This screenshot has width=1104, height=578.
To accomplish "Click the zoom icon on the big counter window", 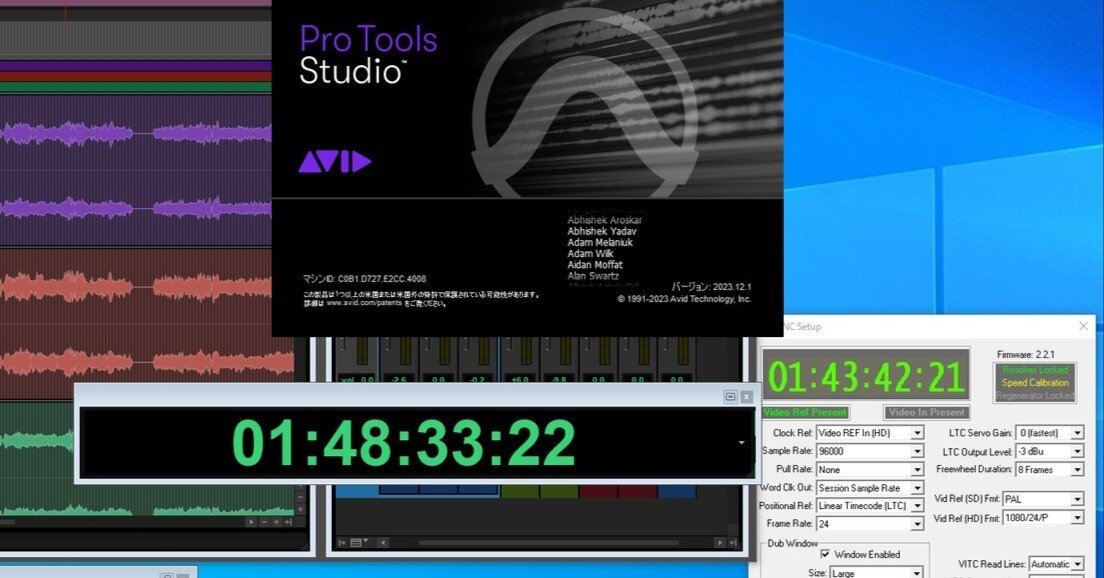I will (730, 397).
